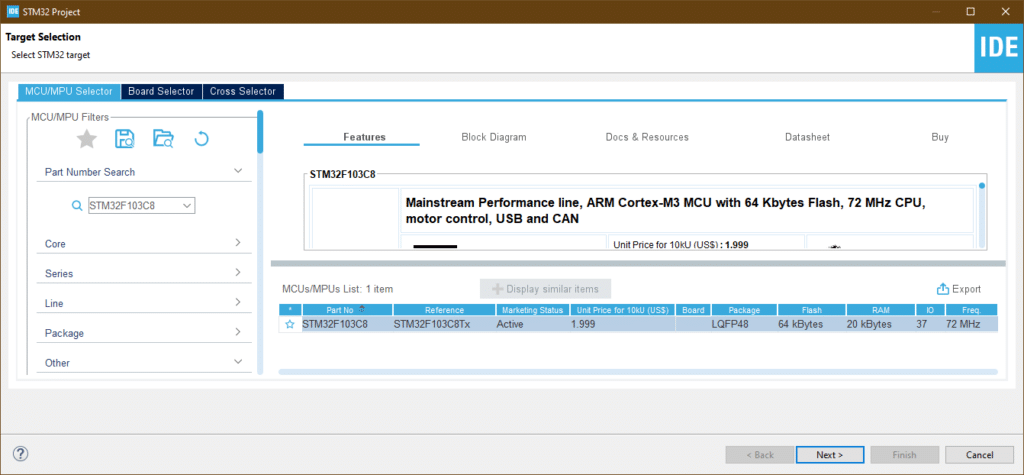This screenshot has width=1024, height=475.
Task: Click the Export icon
Action: pyautogui.click(x=942, y=289)
